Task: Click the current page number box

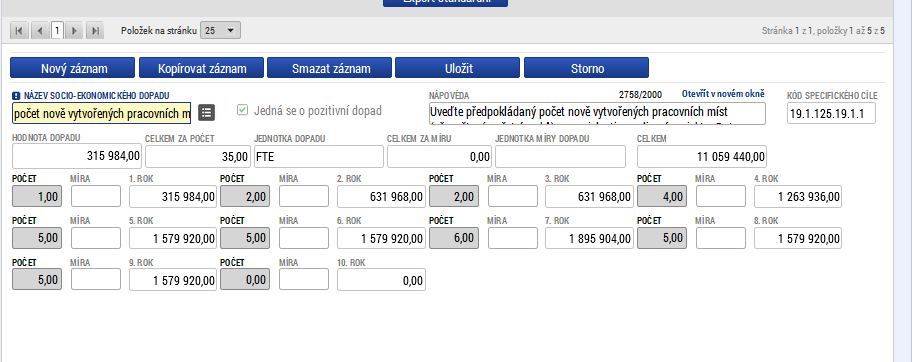Action: point(56,31)
